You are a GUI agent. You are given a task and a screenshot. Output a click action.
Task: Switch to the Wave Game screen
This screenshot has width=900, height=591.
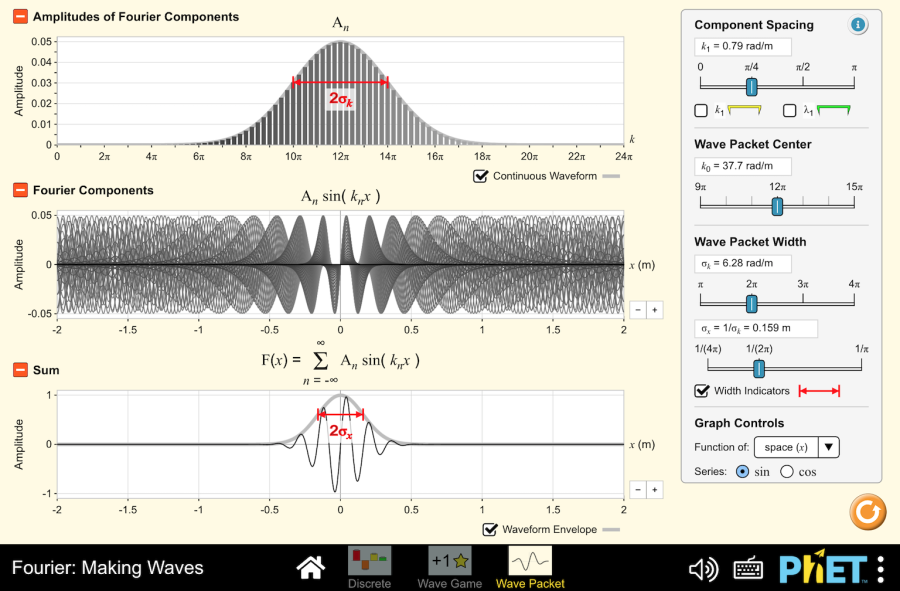point(449,566)
